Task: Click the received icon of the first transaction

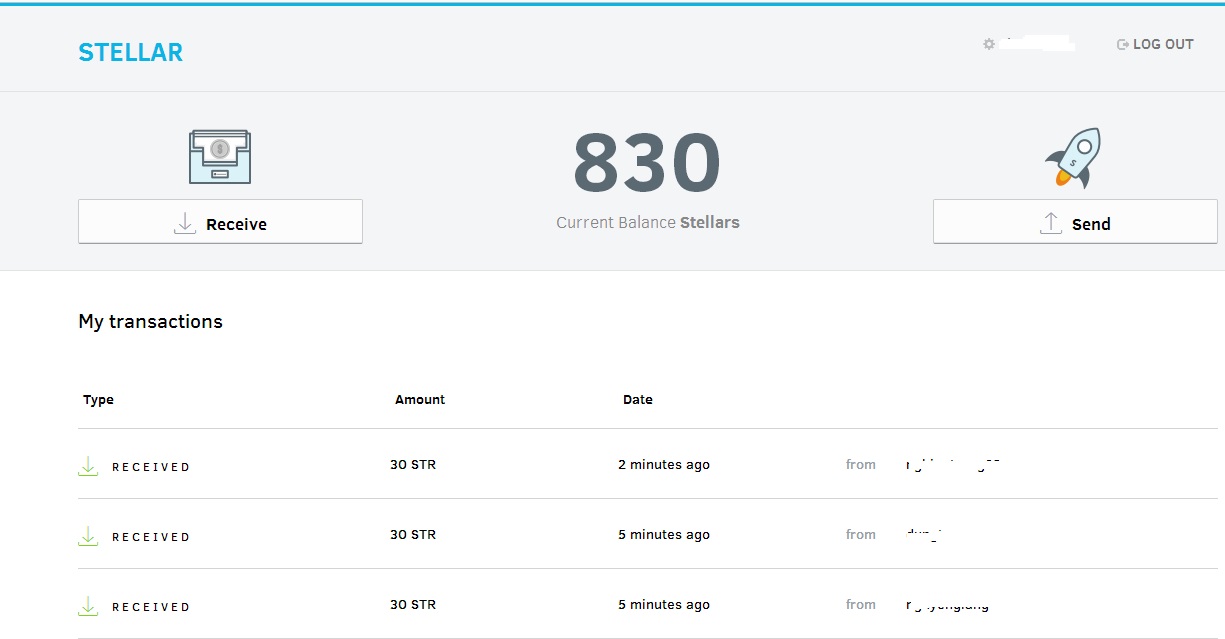Action: 88,466
